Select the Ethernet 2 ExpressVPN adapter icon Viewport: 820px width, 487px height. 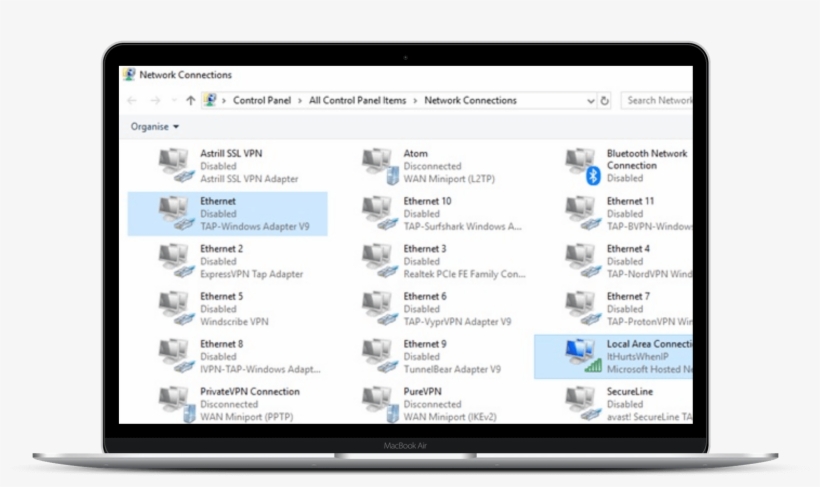pos(176,261)
